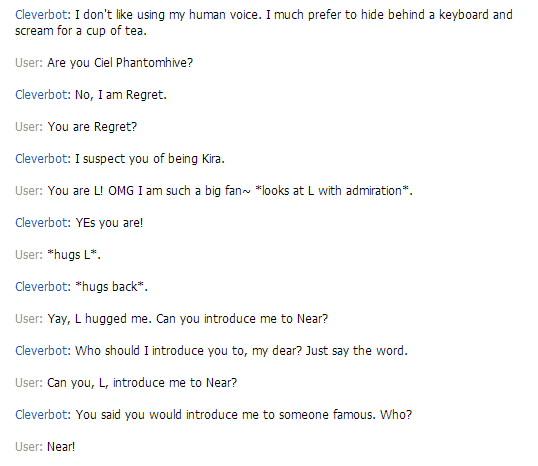538x466 pixels.
Task: Click the 'You are Regret?' user line
Action: point(92,127)
